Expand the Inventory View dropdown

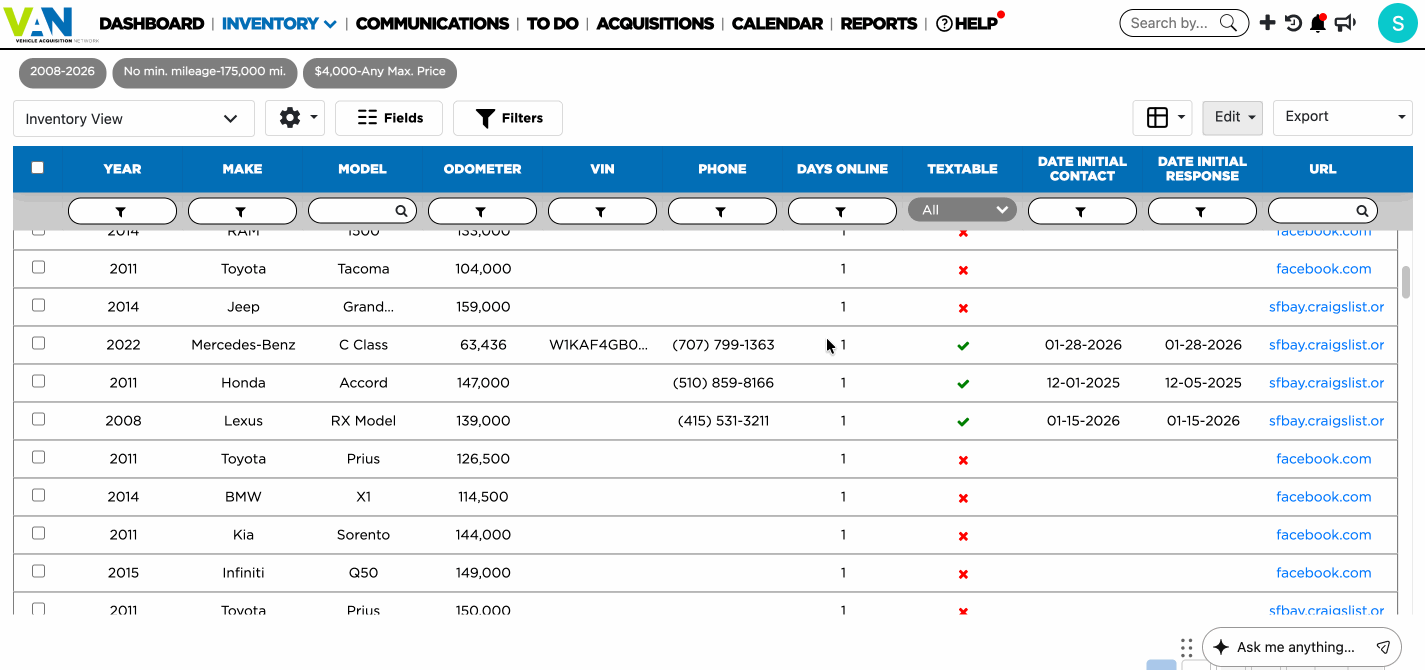133,118
